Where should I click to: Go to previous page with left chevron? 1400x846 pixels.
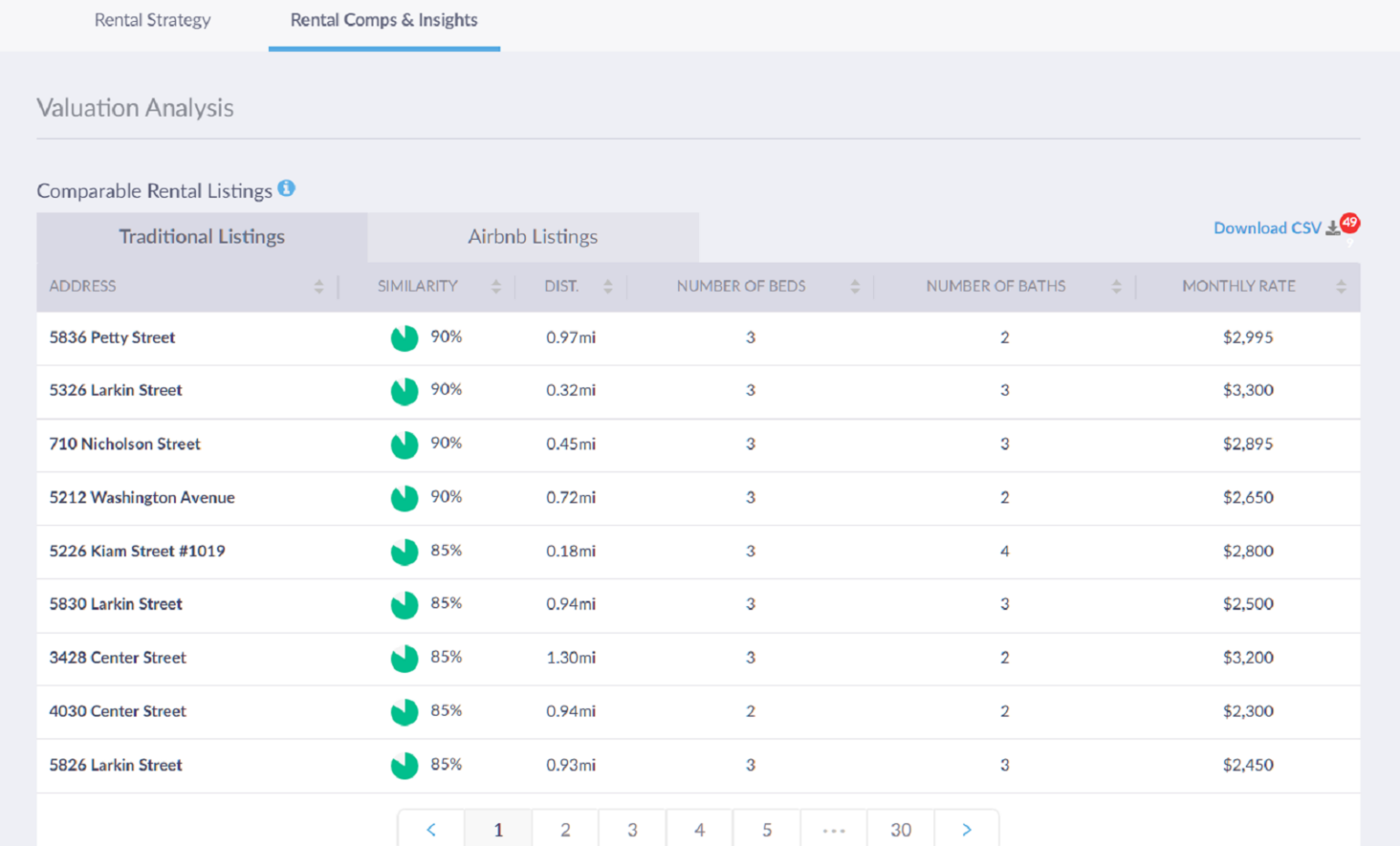431,830
